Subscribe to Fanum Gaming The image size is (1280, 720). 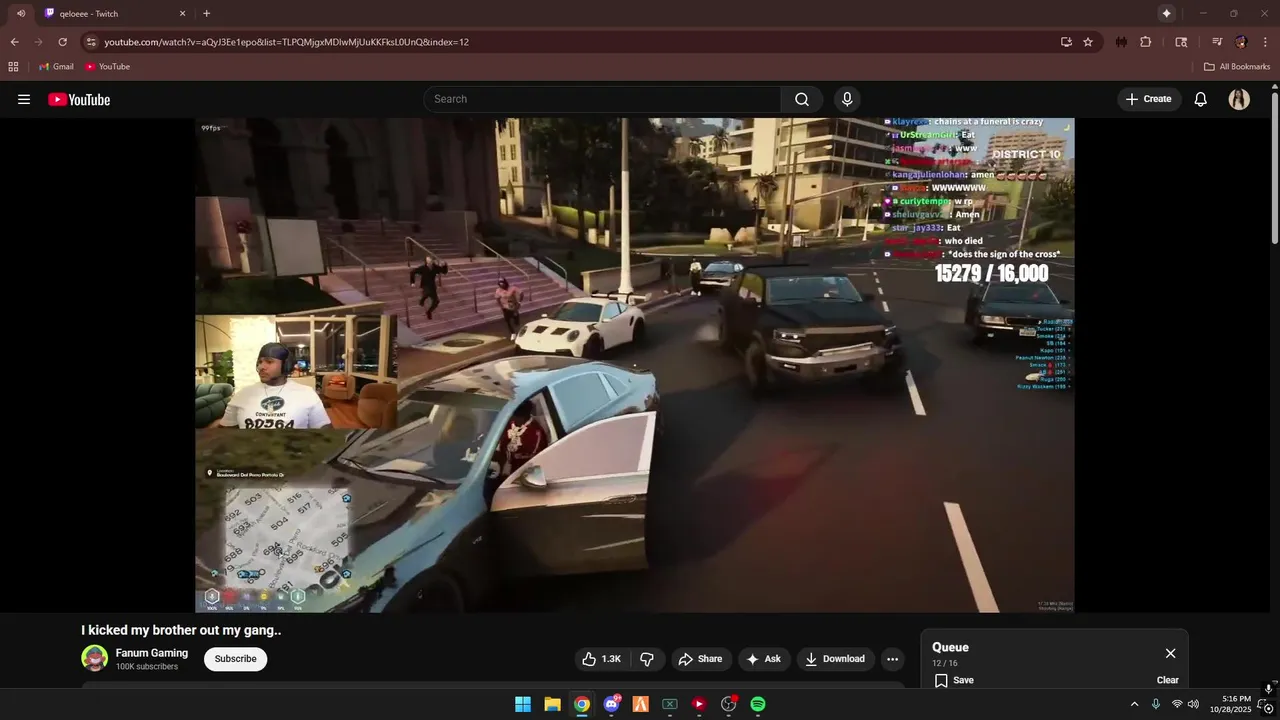(x=235, y=659)
